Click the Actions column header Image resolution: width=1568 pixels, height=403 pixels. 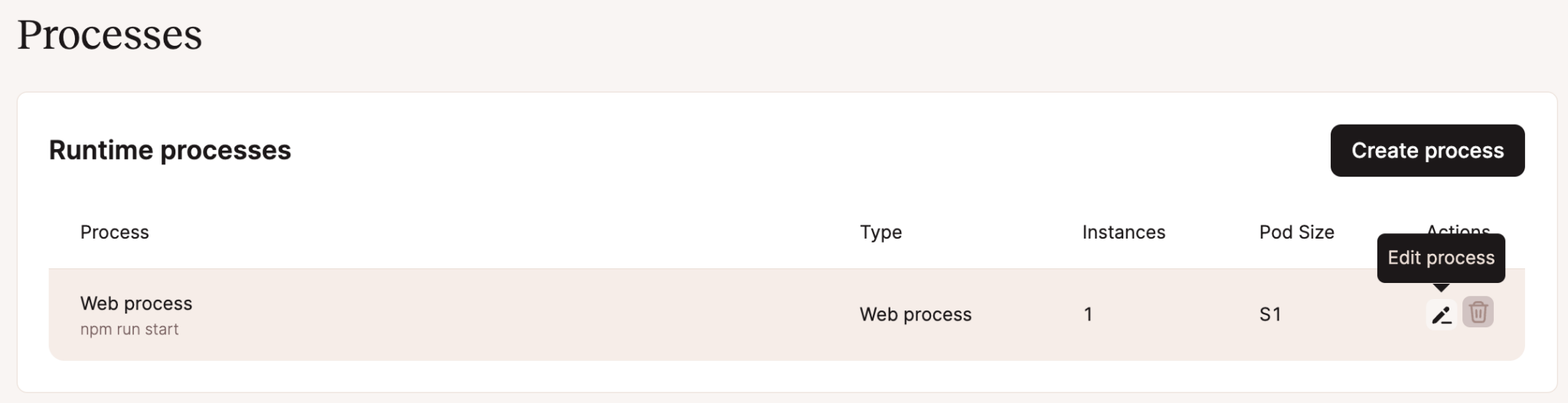[1458, 228]
